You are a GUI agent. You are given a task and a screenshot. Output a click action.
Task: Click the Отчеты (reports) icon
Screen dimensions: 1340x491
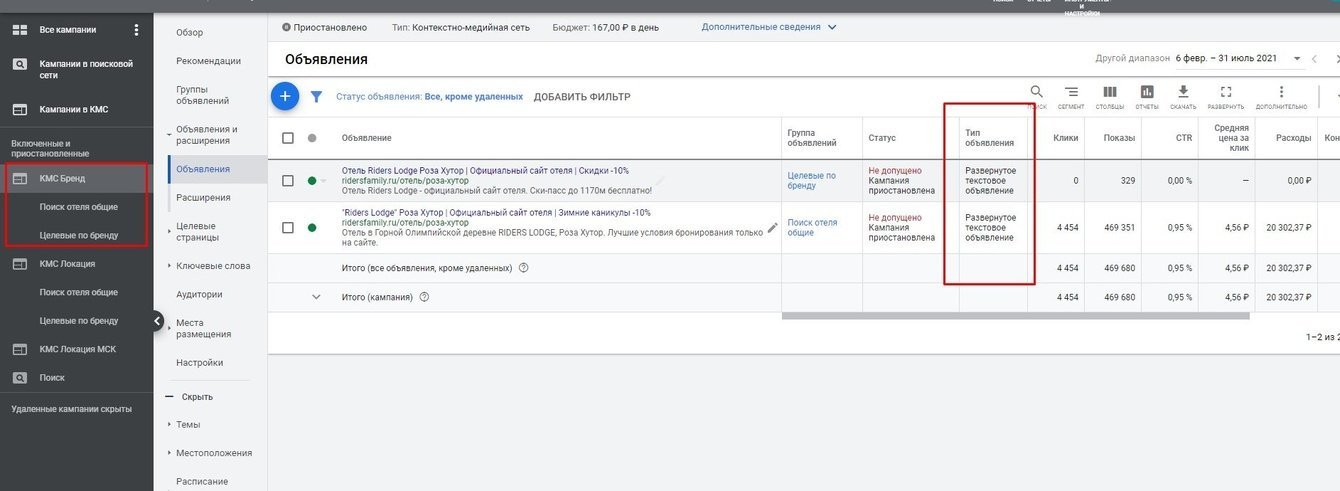click(x=1147, y=92)
